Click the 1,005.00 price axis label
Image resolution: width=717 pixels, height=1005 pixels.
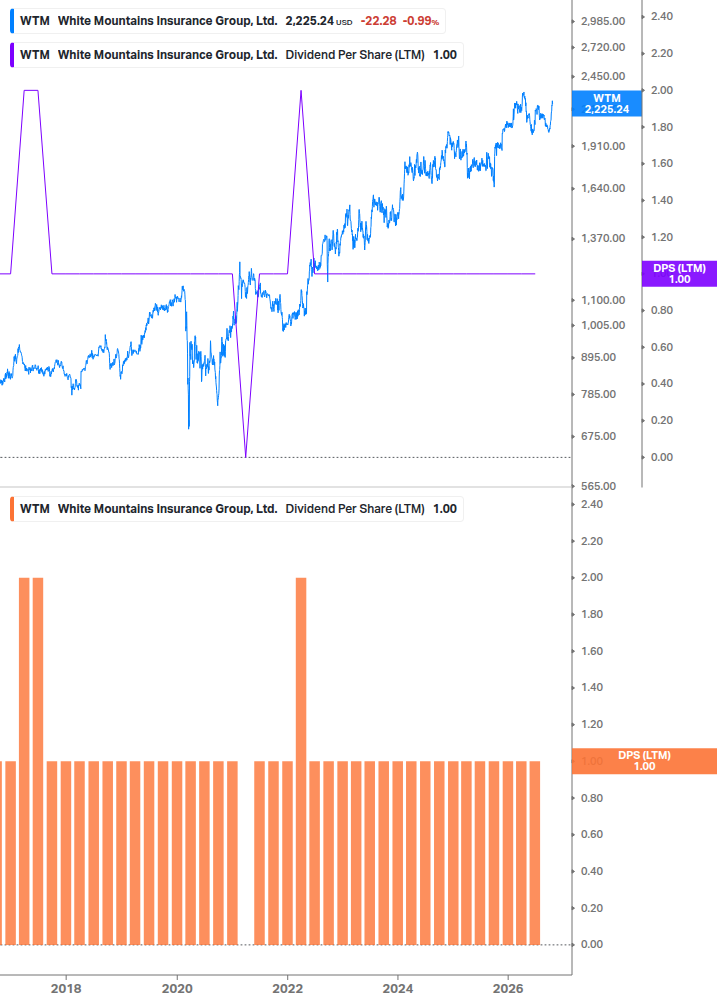[603, 325]
